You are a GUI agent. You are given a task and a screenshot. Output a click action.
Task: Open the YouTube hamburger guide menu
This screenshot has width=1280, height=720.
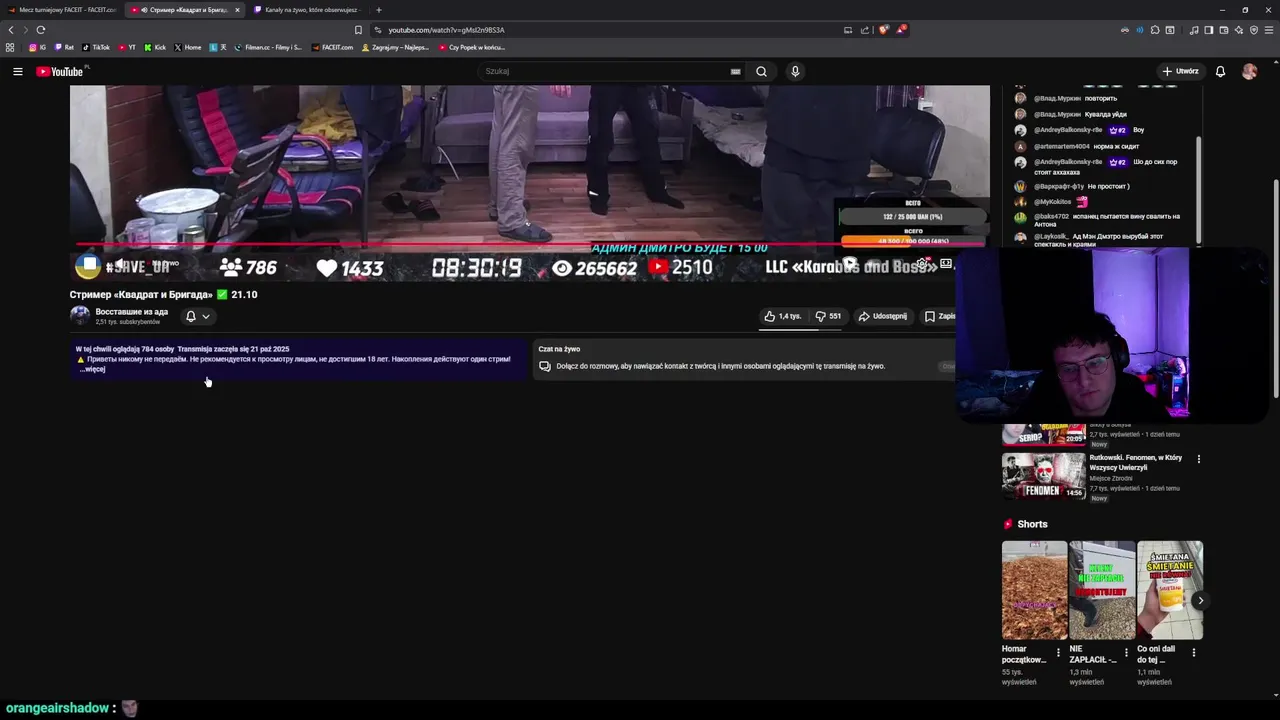(17, 71)
